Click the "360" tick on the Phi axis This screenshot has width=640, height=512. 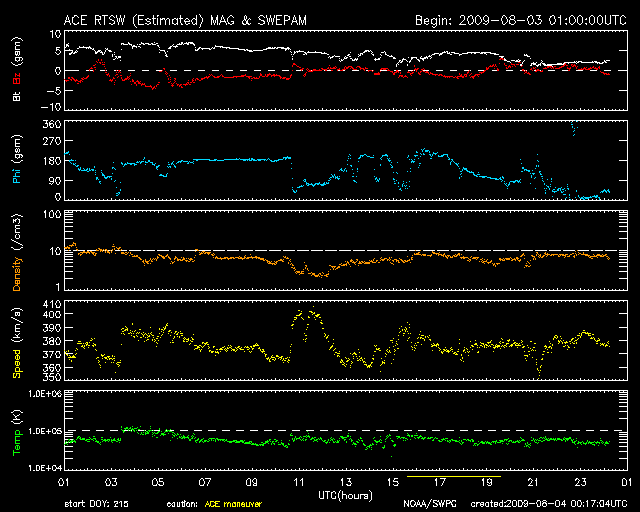[52, 124]
